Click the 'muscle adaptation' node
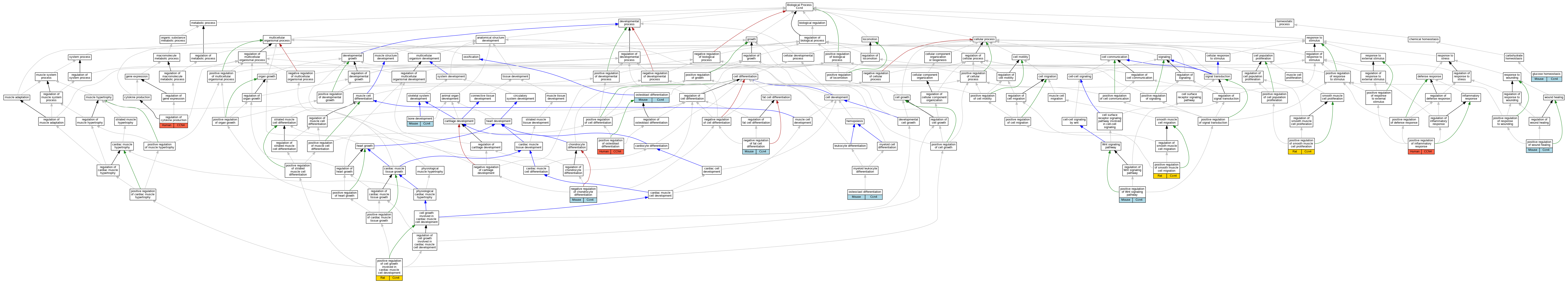 tap(16, 97)
